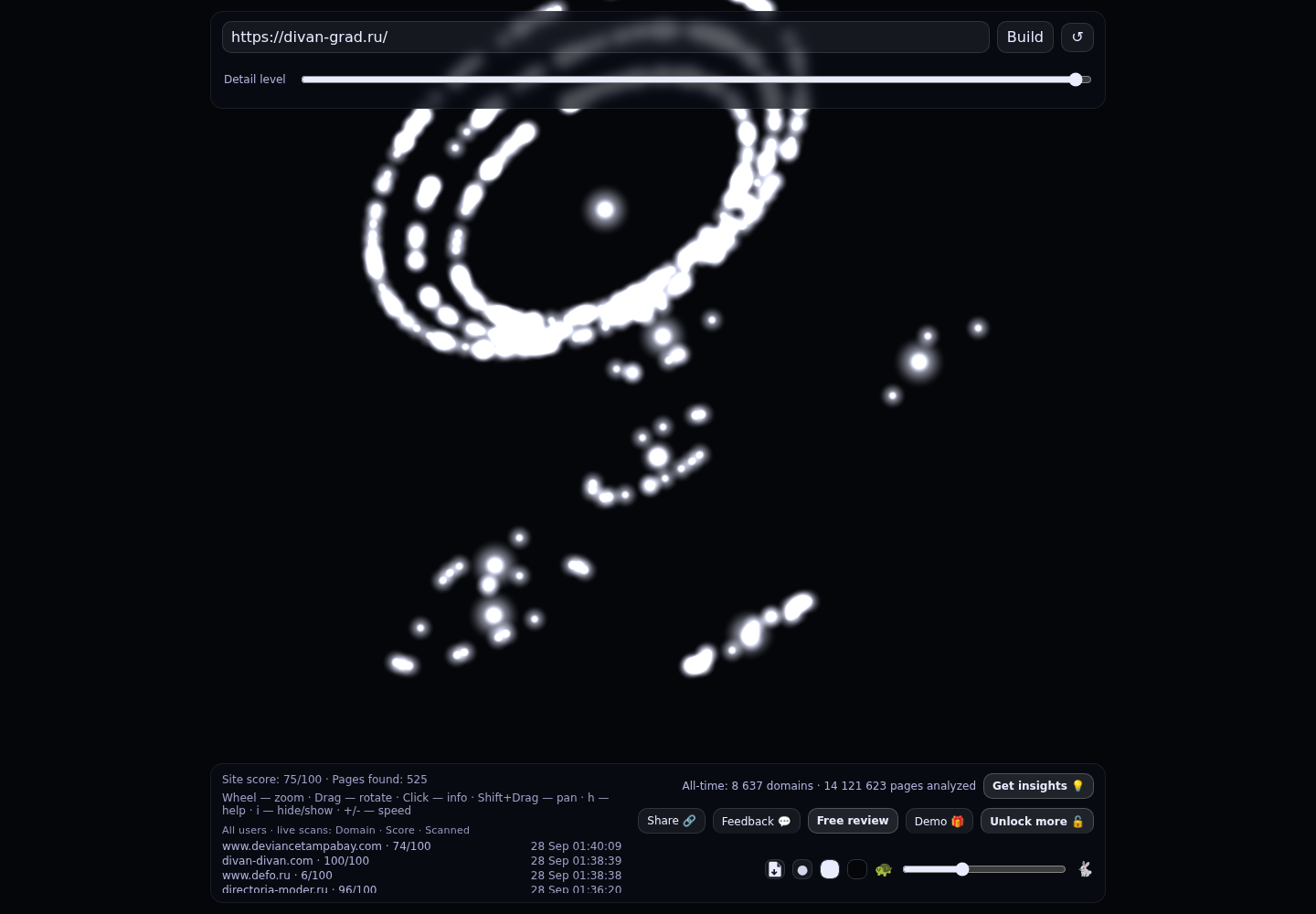Click the Detail level slider
Viewport: 1316px width, 914px height.
pyautogui.click(x=696, y=80)
